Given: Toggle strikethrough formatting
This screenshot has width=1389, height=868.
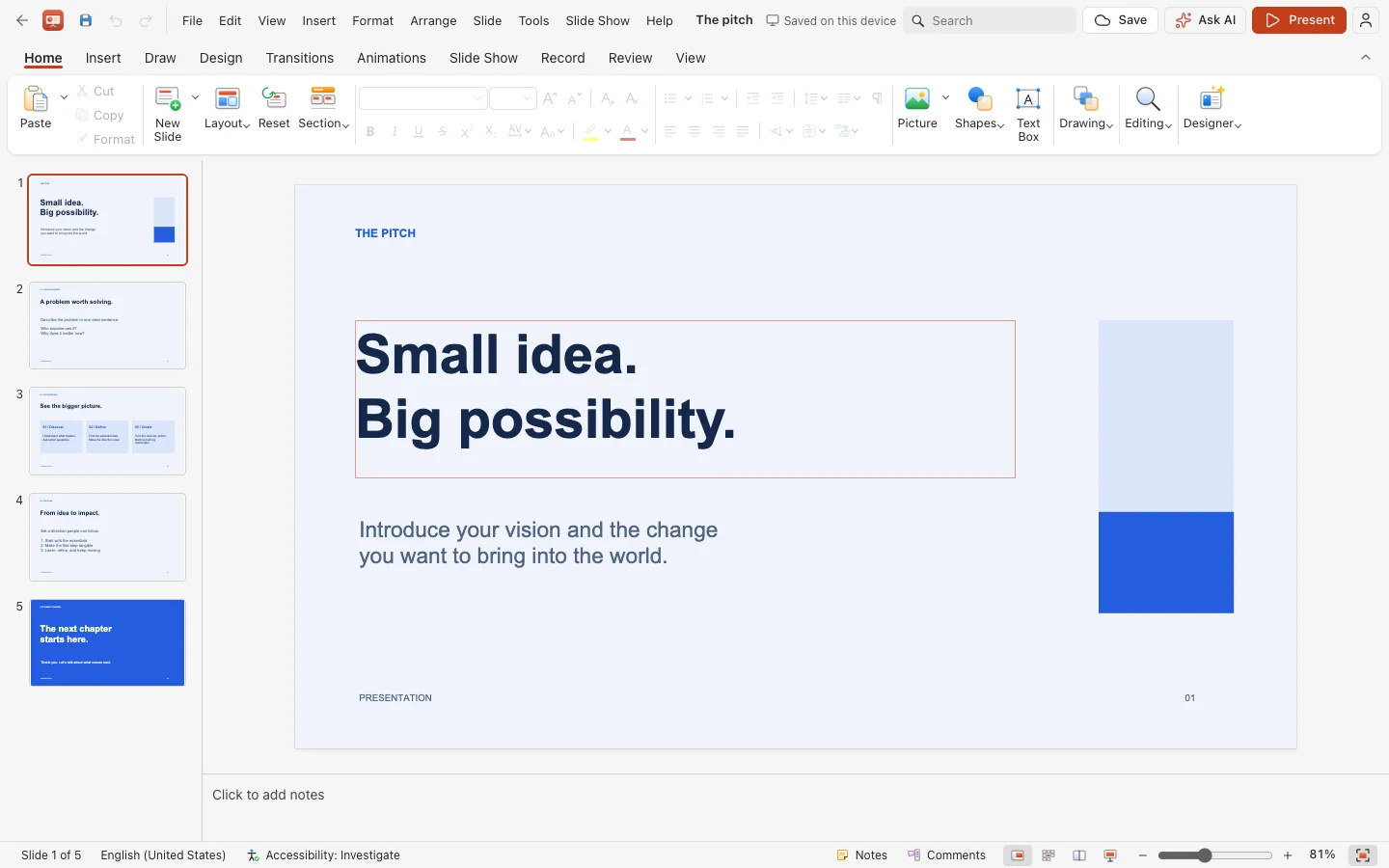Looking at the screenshot, I should (443, 131).
